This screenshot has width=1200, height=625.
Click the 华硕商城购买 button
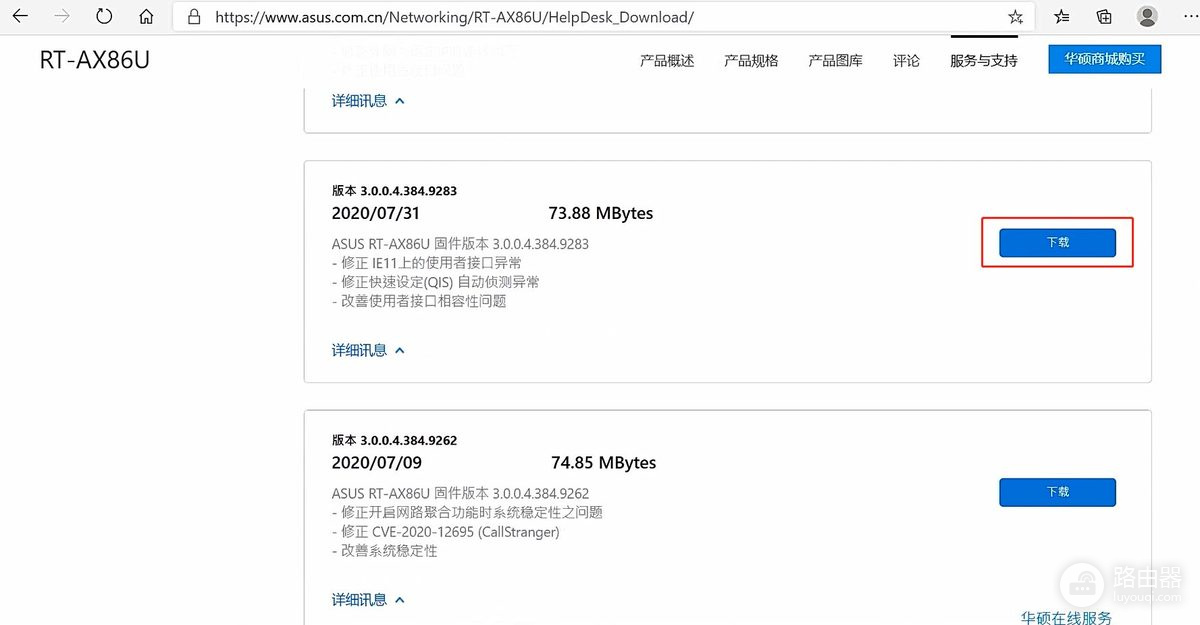click(x=1104, y=59)
